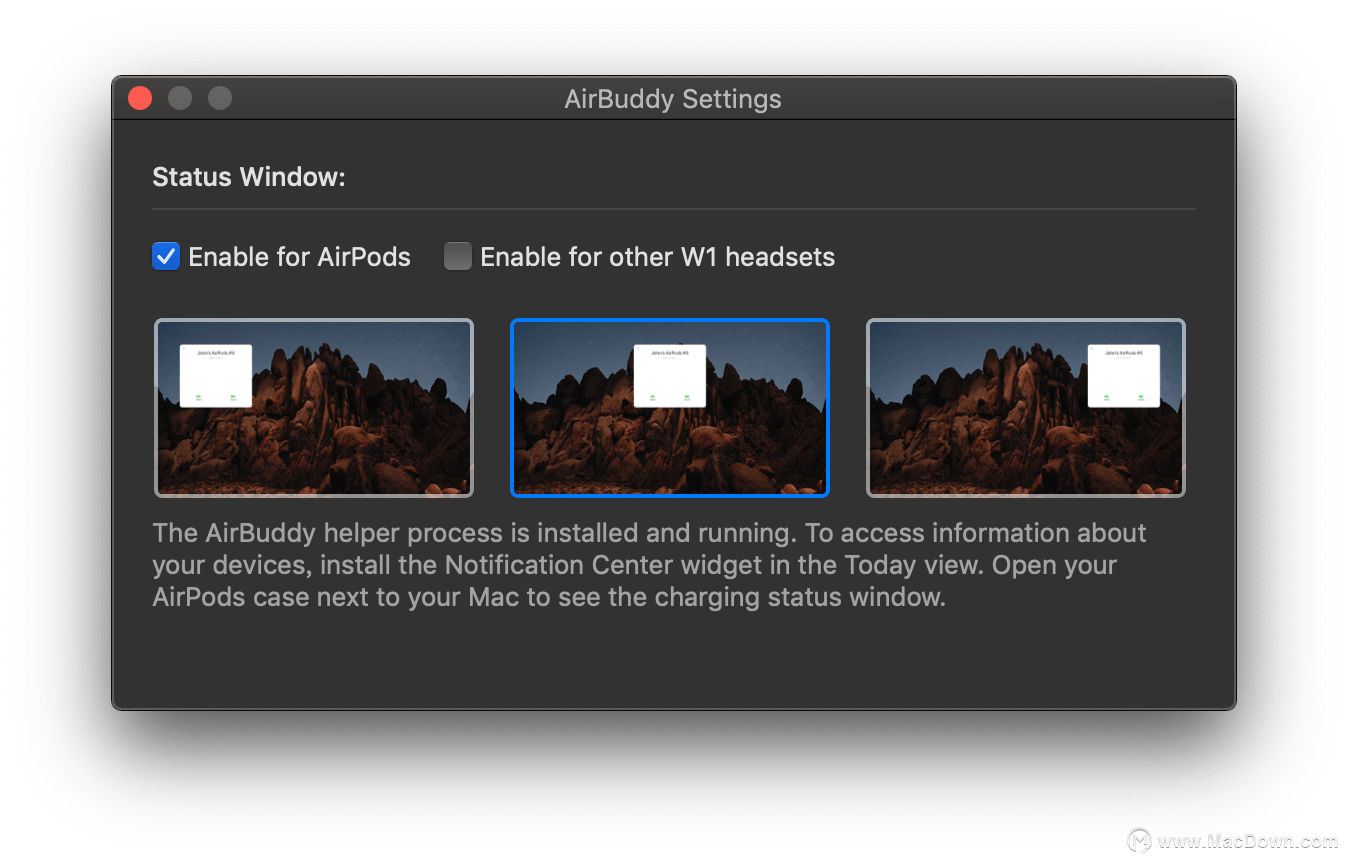Disable the Enable for AirPods checkbox
This screenshot has height=858, width=1348.
pyautogui.click(x=165, y=257)
